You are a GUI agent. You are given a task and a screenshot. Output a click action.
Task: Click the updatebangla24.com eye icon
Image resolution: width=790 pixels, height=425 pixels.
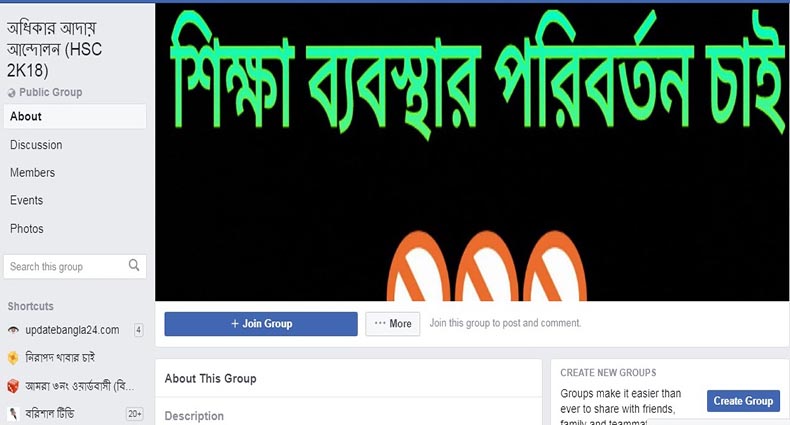pos(13,330)
